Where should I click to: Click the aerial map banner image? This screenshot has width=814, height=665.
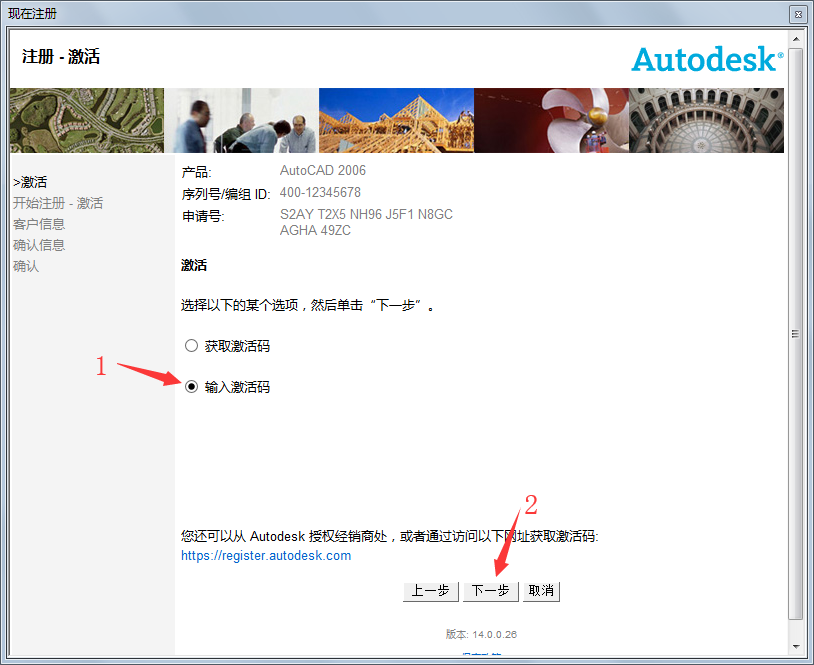[x=86, y=120]
